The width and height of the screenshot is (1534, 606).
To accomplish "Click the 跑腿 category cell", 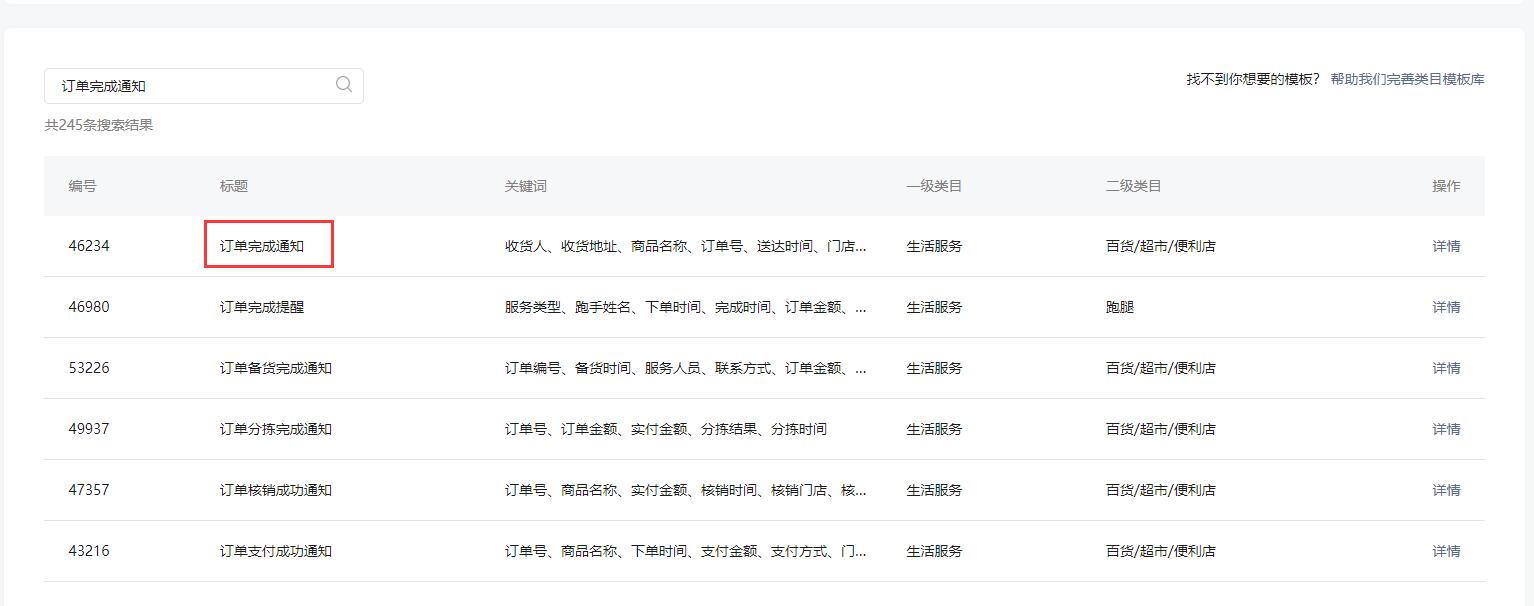I will [1120, 307].
